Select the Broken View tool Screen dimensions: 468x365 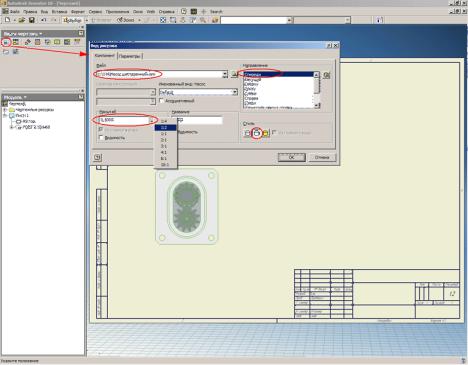57,42
